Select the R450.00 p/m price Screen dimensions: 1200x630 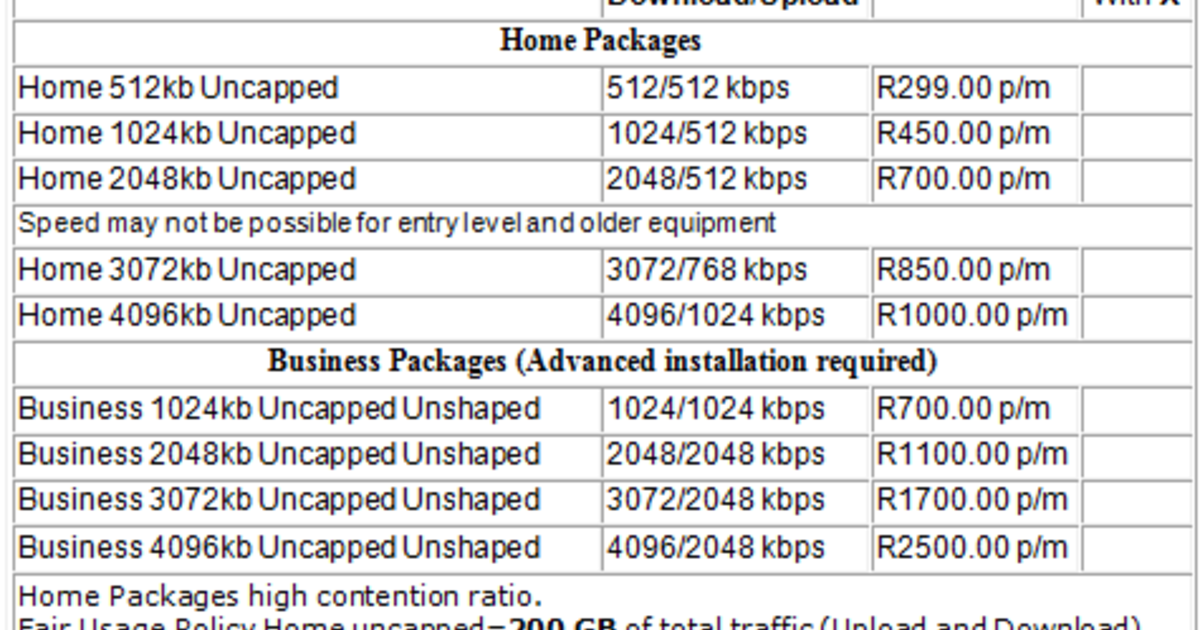[x=964, y=133]
